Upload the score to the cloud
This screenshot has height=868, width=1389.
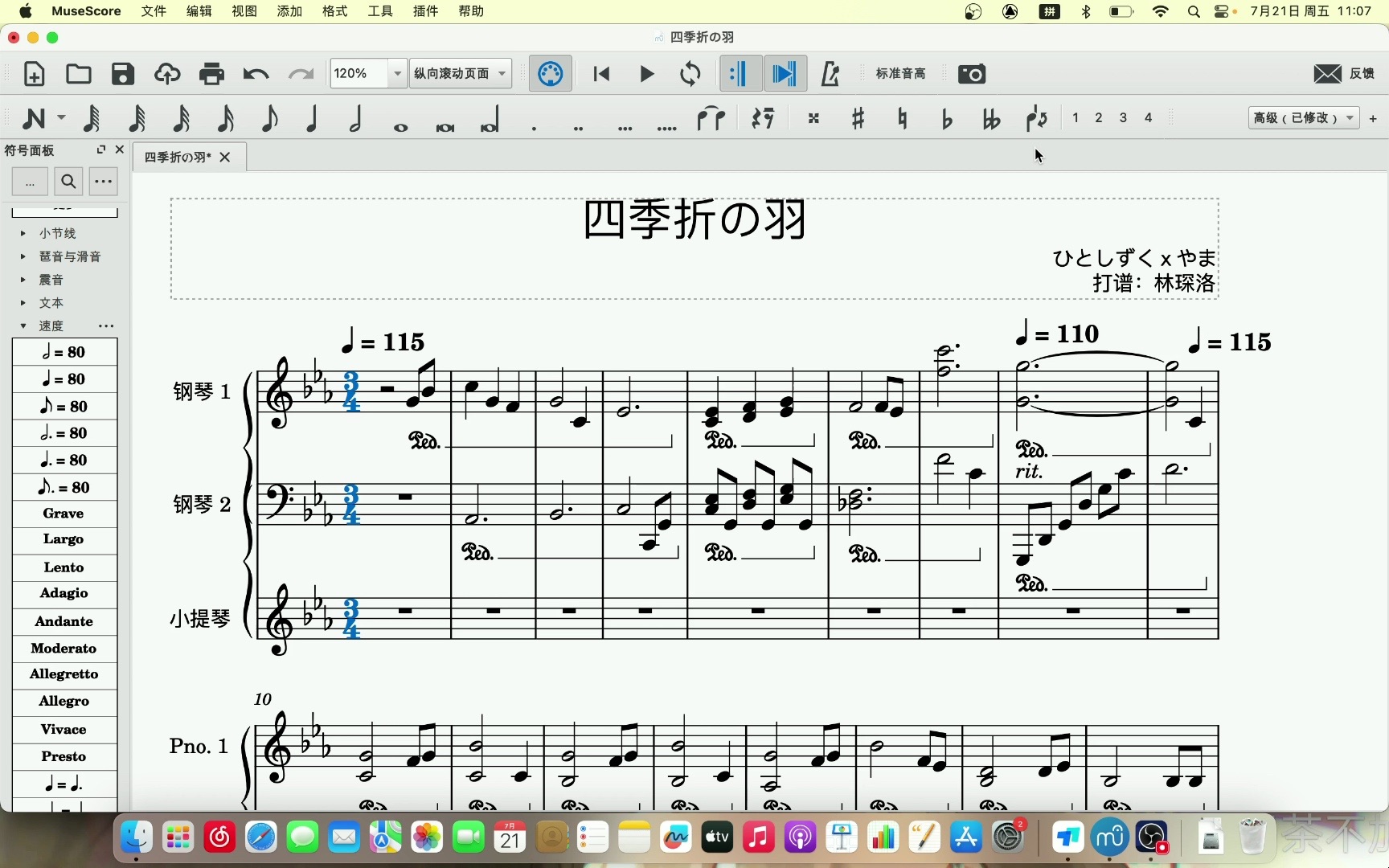coord(167,74)
